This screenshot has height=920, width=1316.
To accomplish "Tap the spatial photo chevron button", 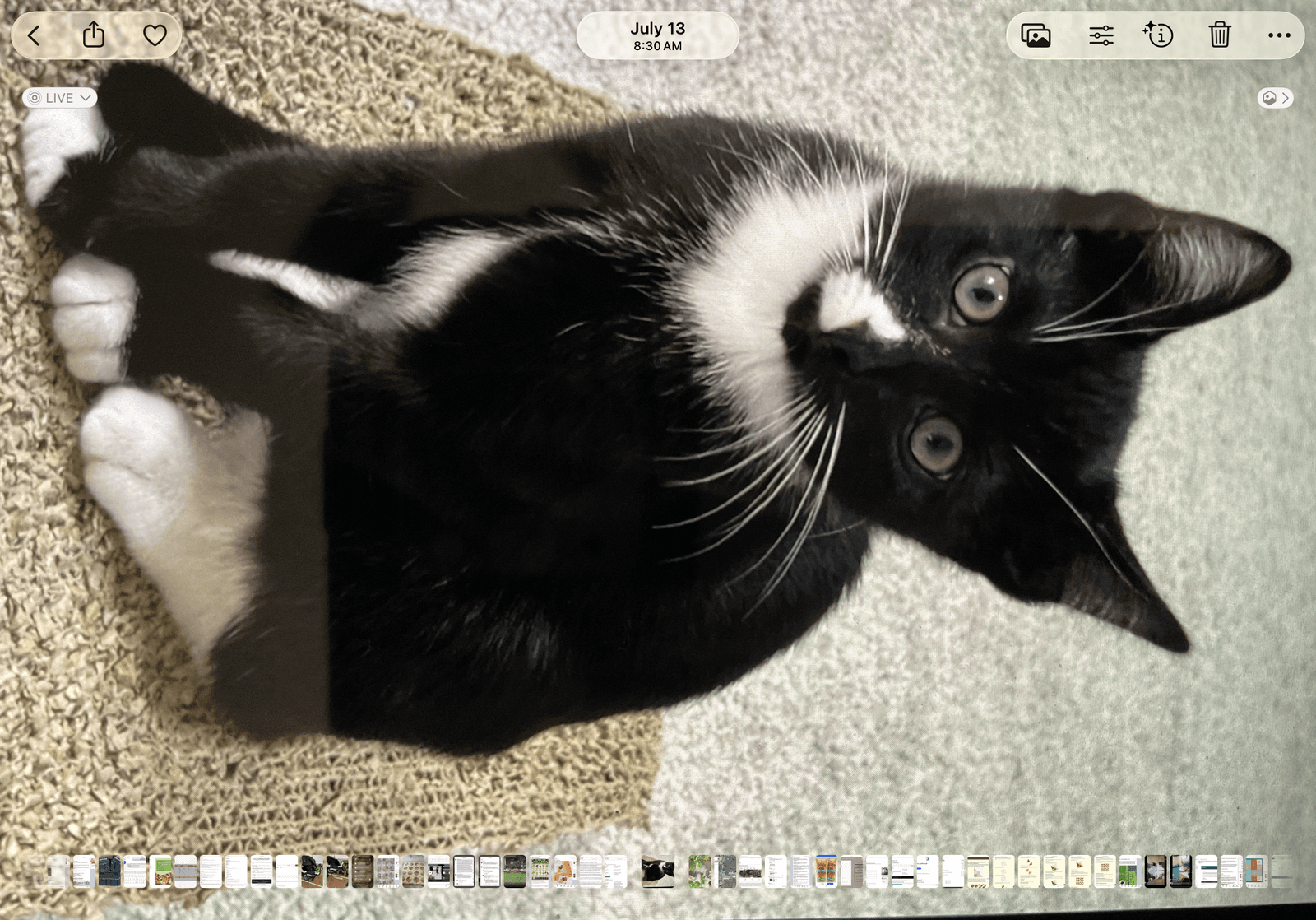I will (x=1276, y=98).
